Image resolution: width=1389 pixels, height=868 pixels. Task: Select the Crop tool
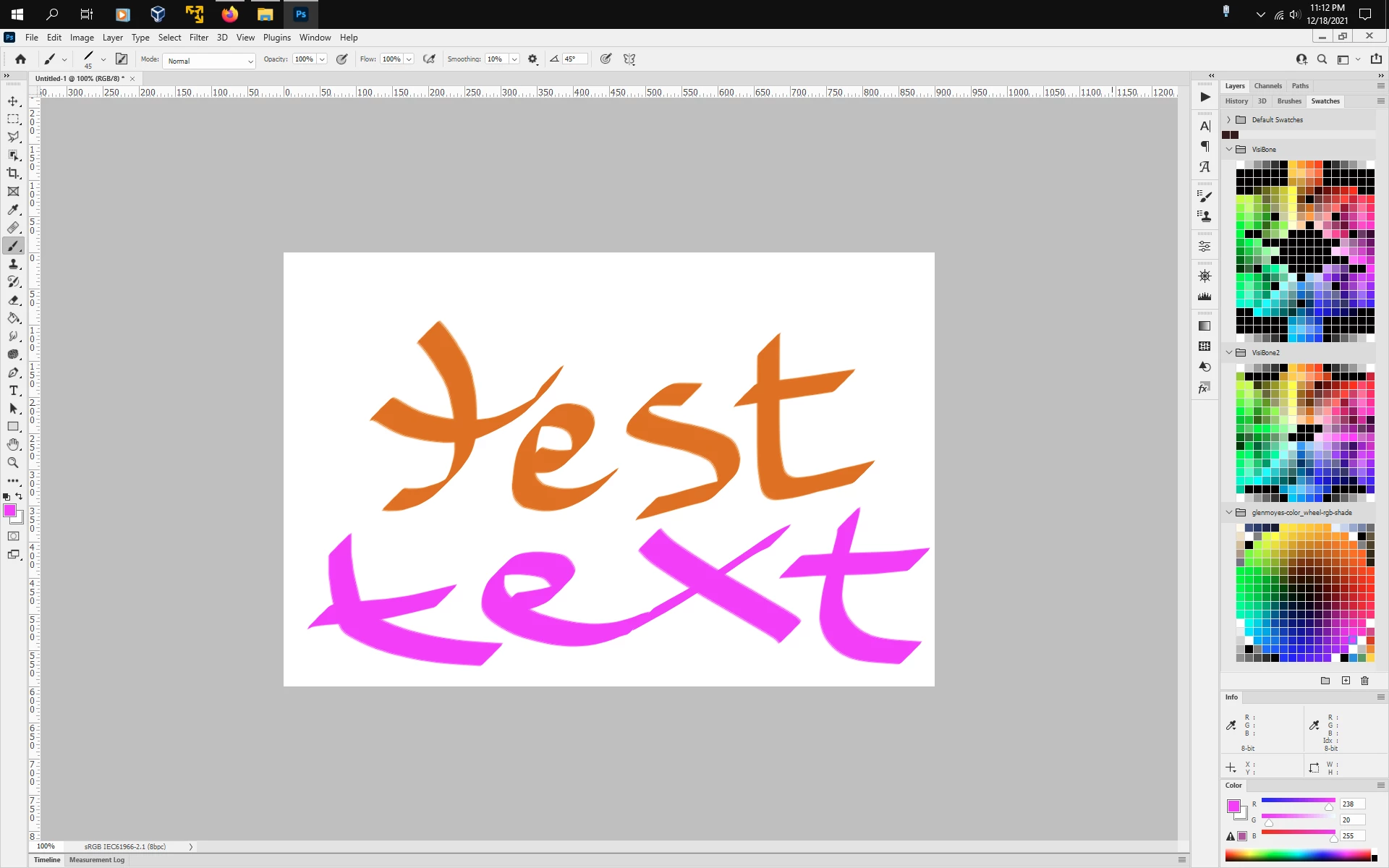pos(13,174)
